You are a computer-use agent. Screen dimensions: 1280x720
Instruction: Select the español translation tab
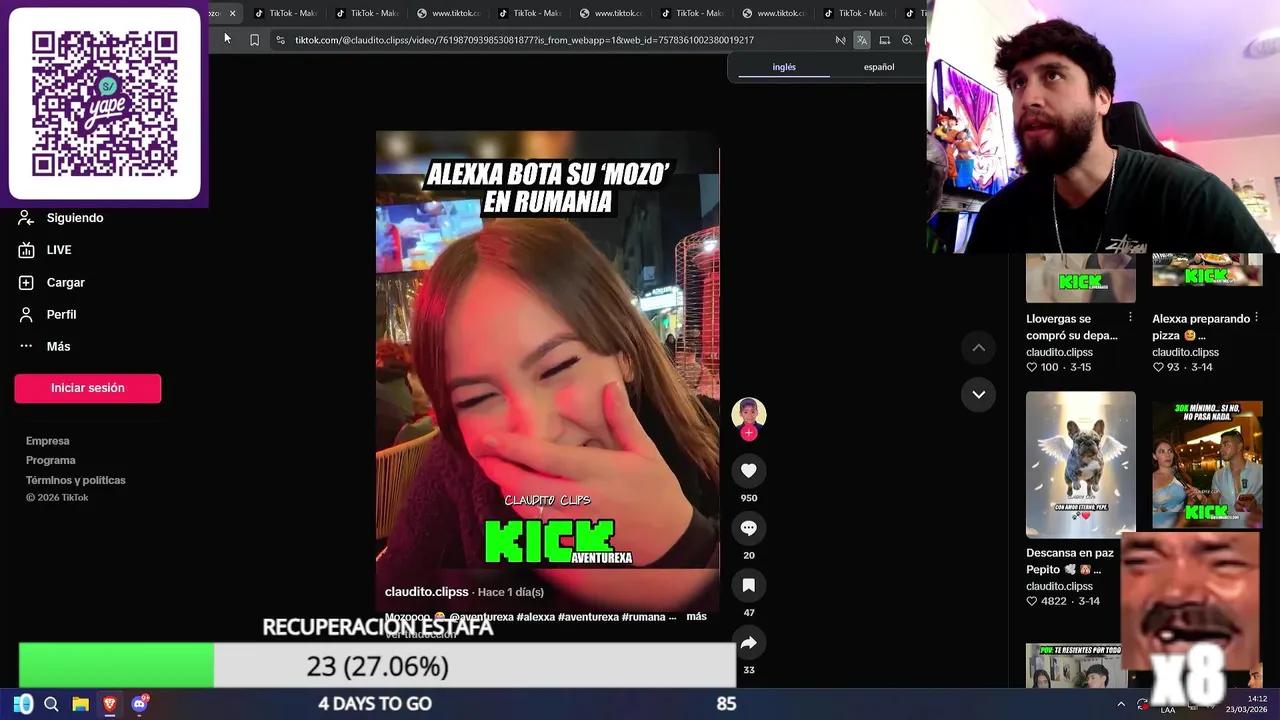pyautogui.click(x=879, y=67)
